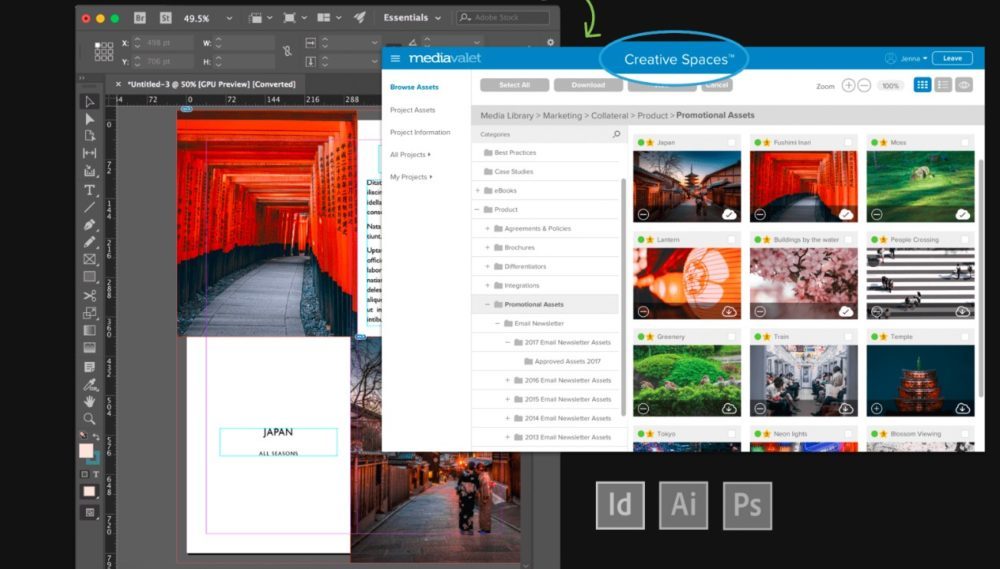This screenshot has height=569, width=1000.
Task: Select the Type tool in InDesign toolbar
Action: coord(89,190)
